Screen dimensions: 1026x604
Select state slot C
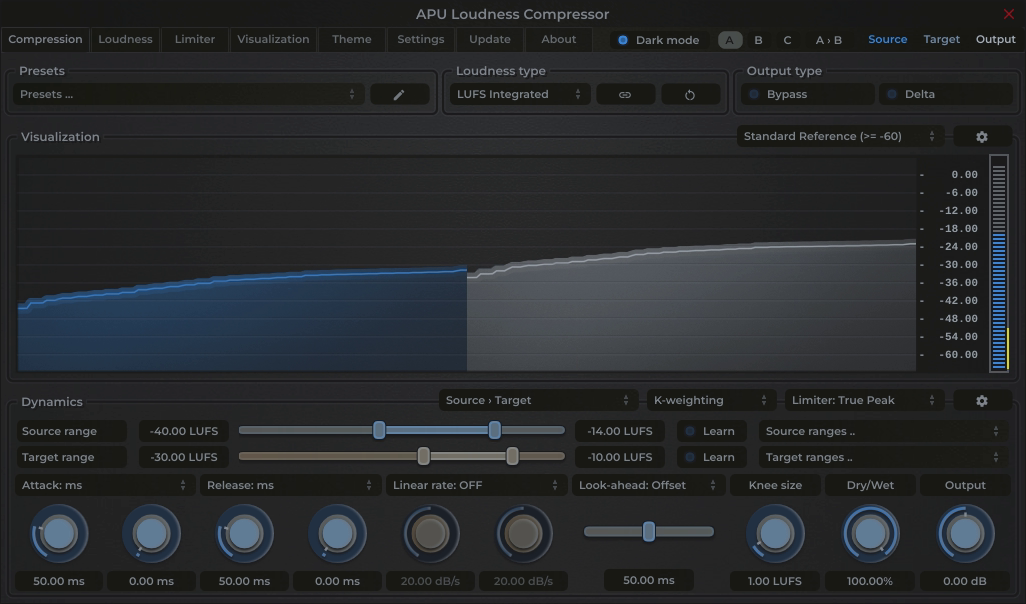click(787, 40)
